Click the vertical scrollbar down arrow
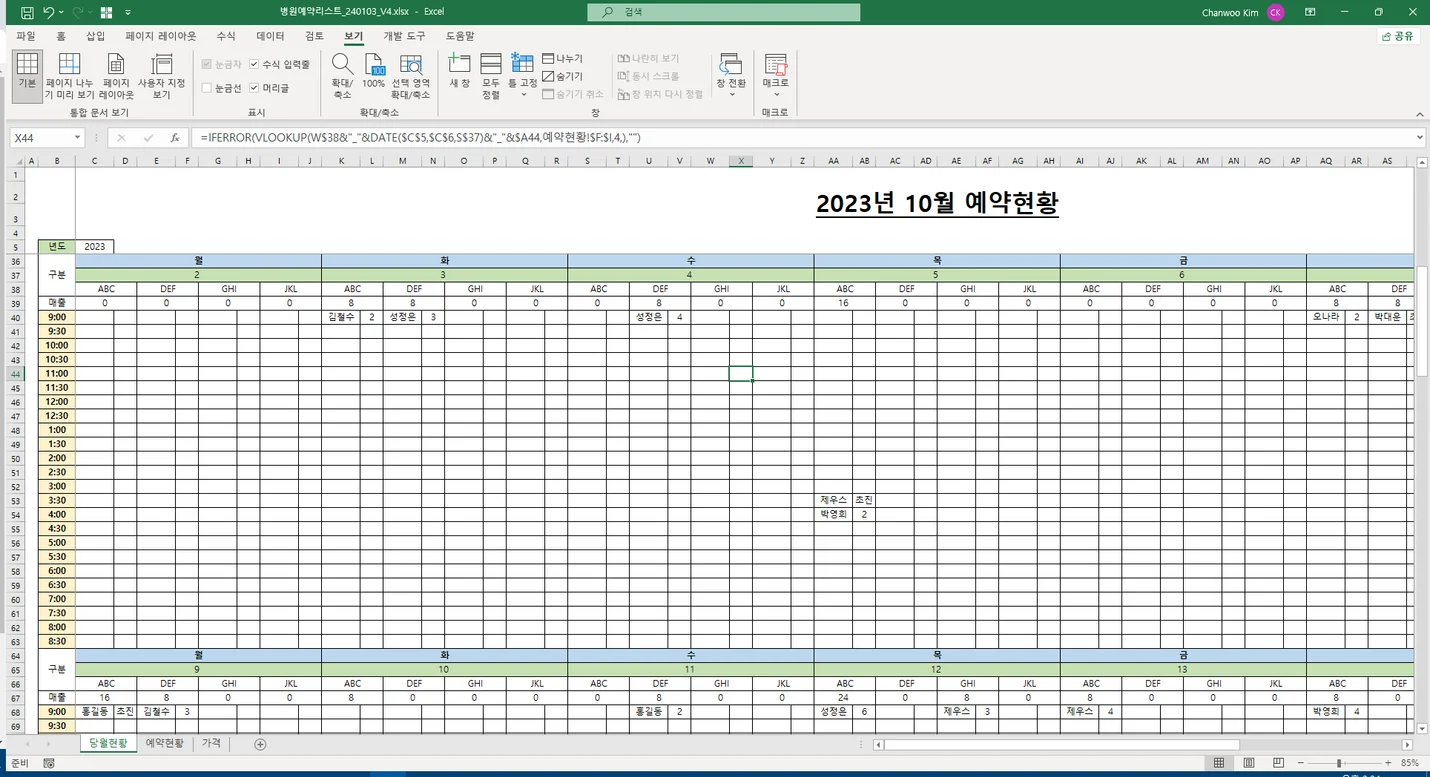1430x777 pixels. [x=1421, y=729]
